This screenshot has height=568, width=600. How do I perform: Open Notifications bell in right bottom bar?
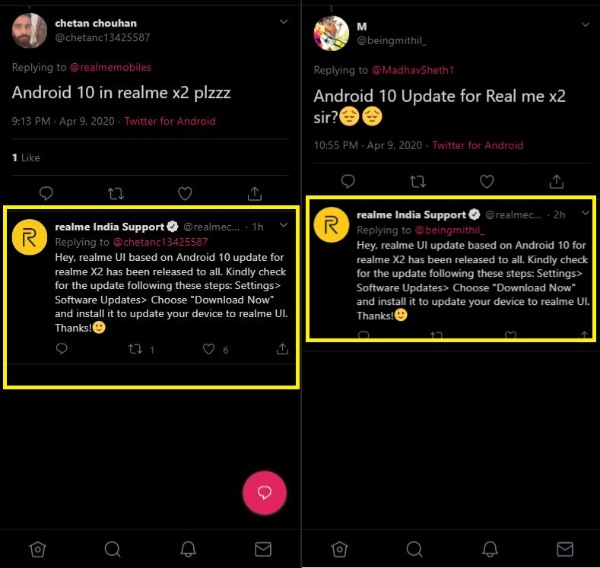[x=490, y=549]
